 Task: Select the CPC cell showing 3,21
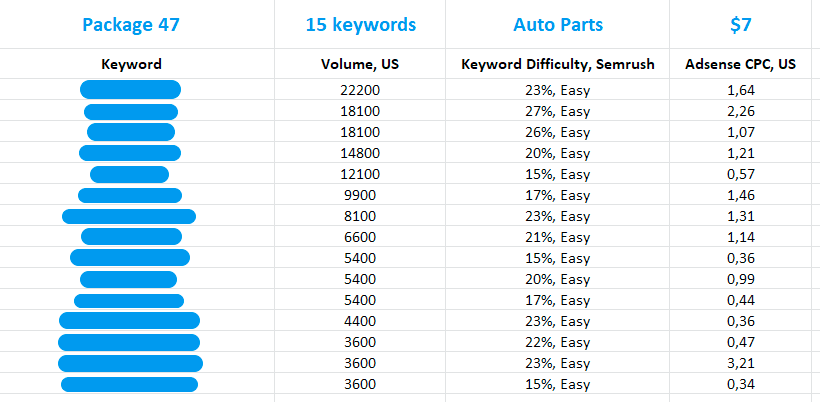coord(741,363)
